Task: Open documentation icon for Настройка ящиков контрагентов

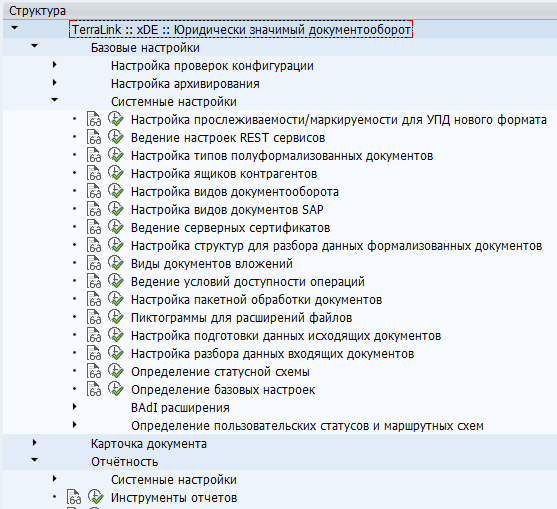Action: pyautogui.click(x=94, y=173)
